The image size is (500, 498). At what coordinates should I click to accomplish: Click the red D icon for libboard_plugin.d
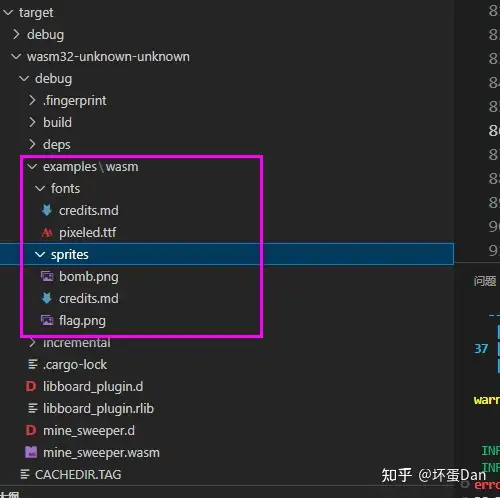pyautogui.click(x=31, y=386)
